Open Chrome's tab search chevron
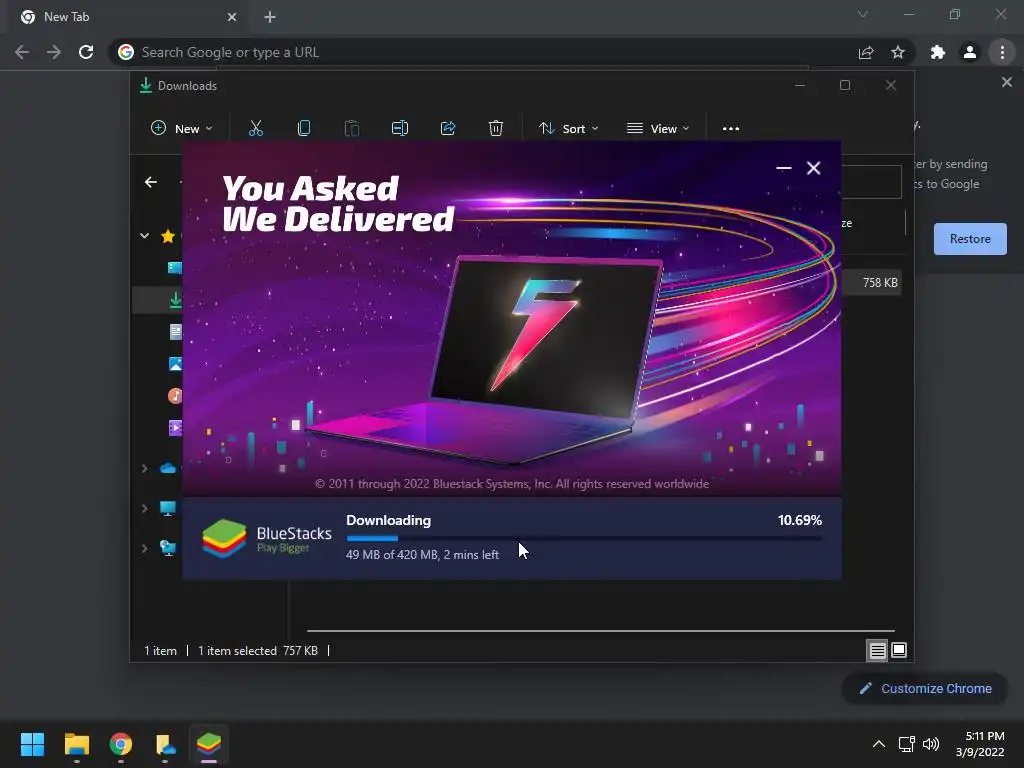Image resolution: width=1024 pixels, height=768 pixels. coord(863,14)
